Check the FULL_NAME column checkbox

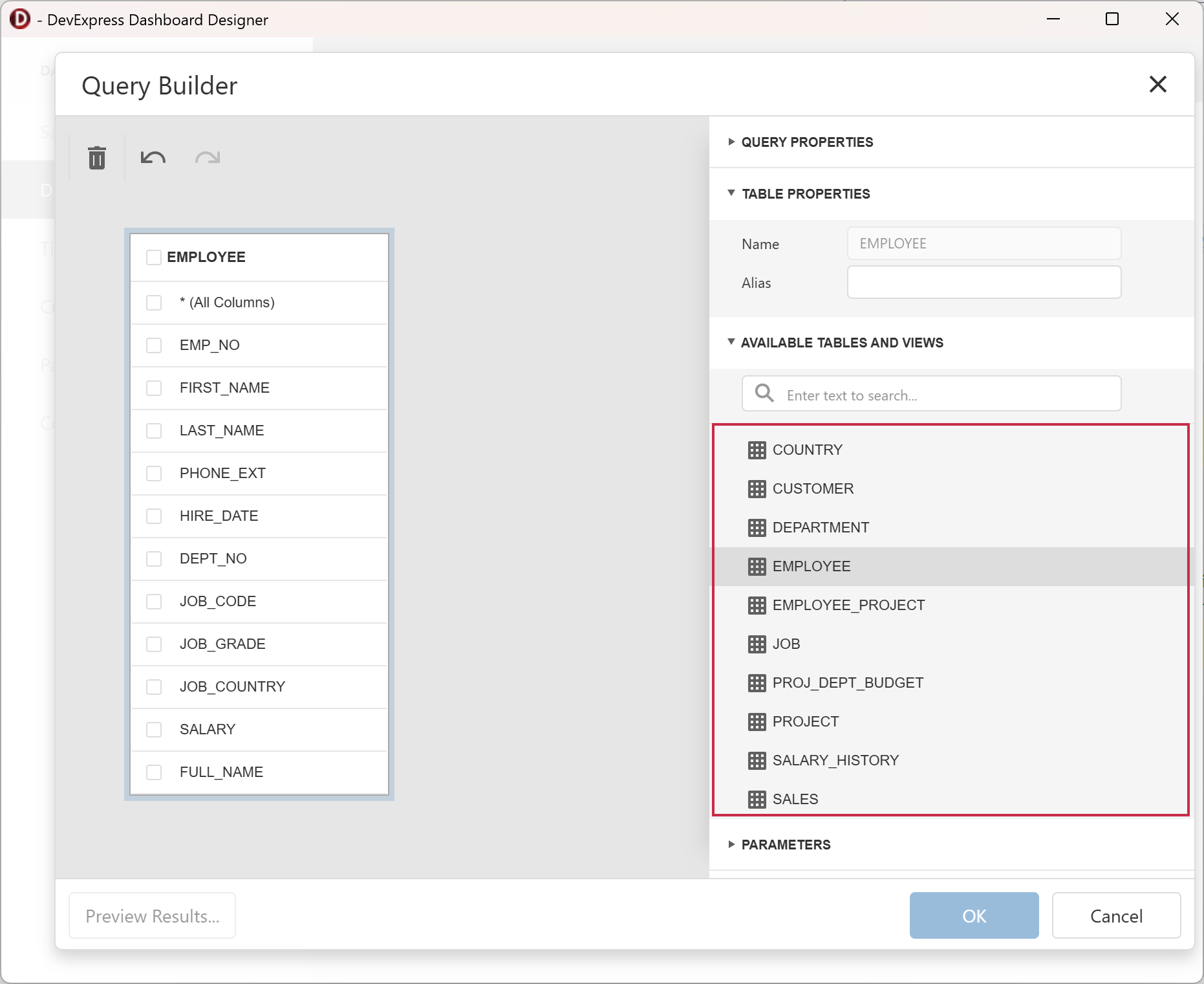[x=154, y=772]
